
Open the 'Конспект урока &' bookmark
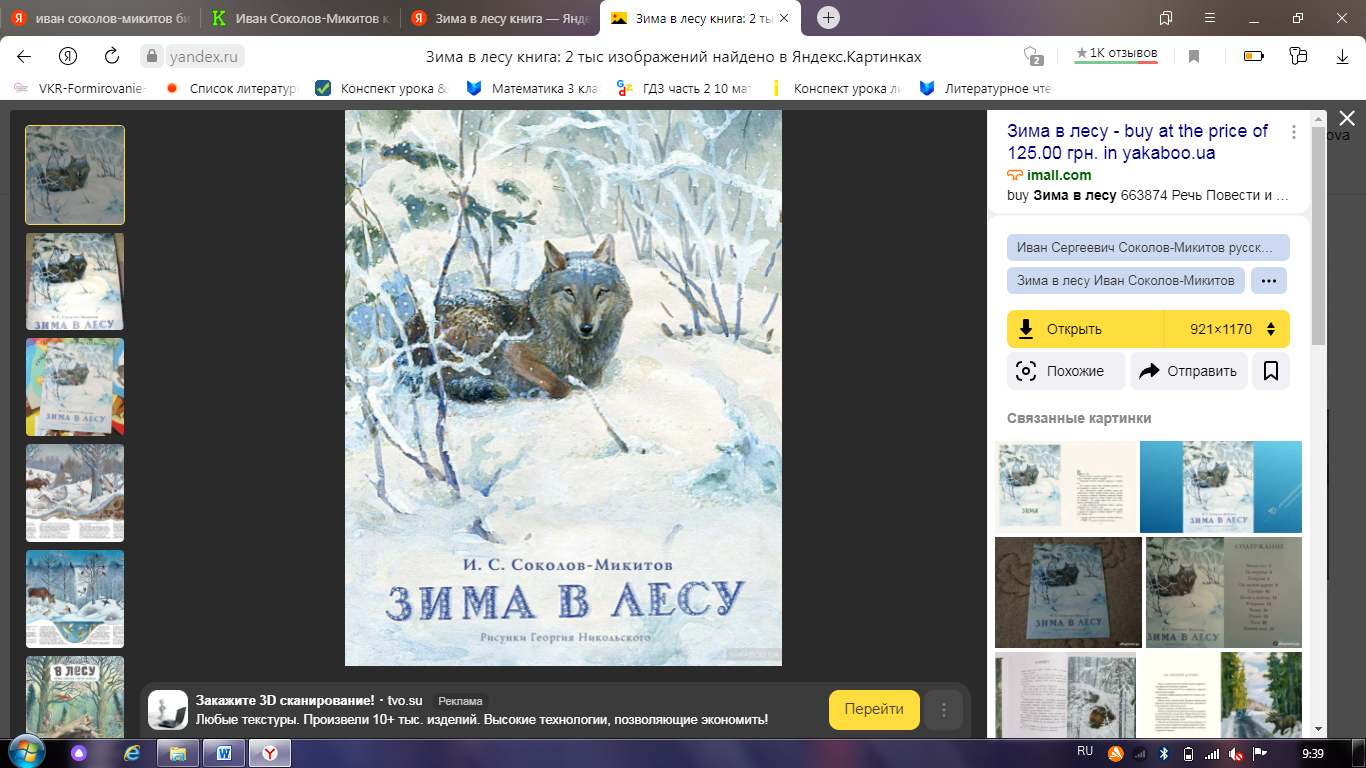[x=382, y=89]
